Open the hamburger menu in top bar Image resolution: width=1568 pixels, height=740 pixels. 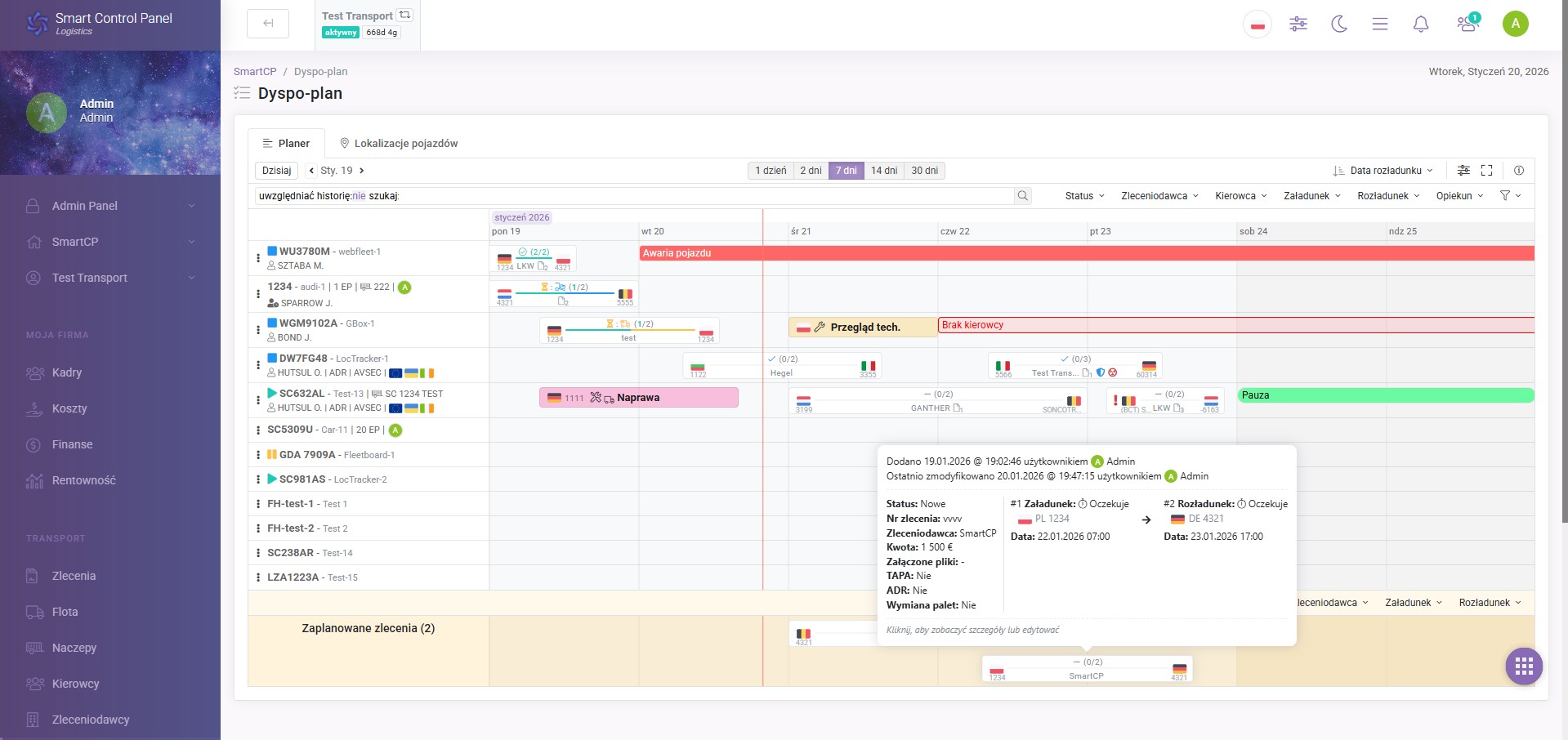[x=1380, y=24]
